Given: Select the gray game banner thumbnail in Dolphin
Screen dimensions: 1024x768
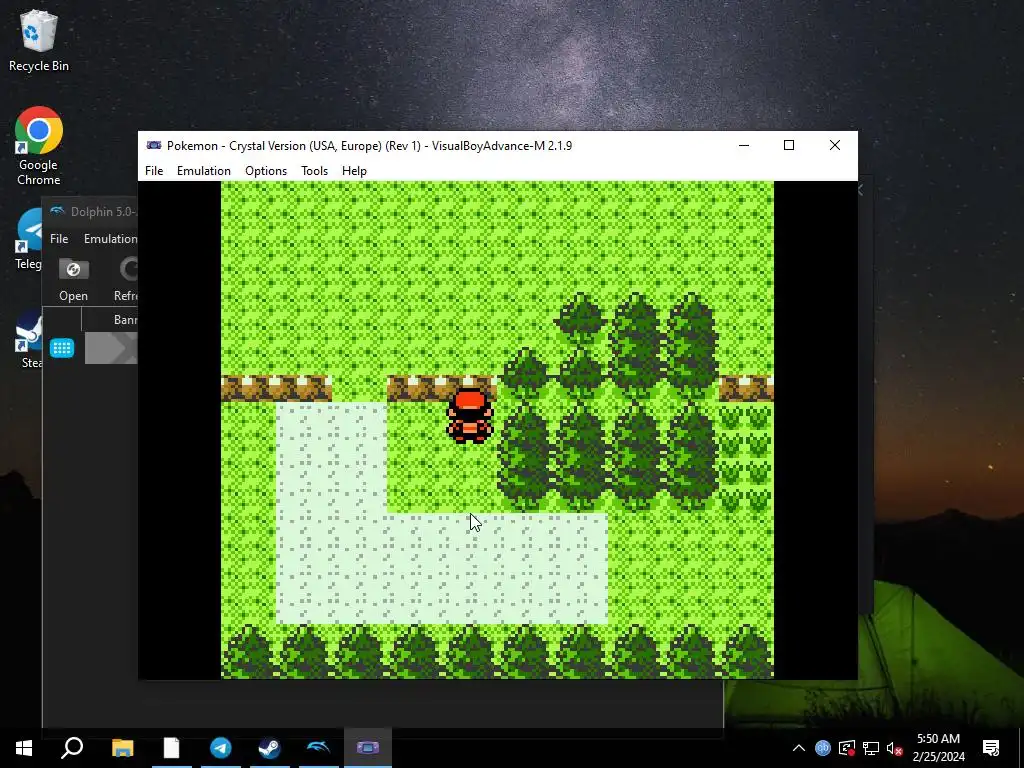Looking at the screenshot, I should [x=111, y=348].
